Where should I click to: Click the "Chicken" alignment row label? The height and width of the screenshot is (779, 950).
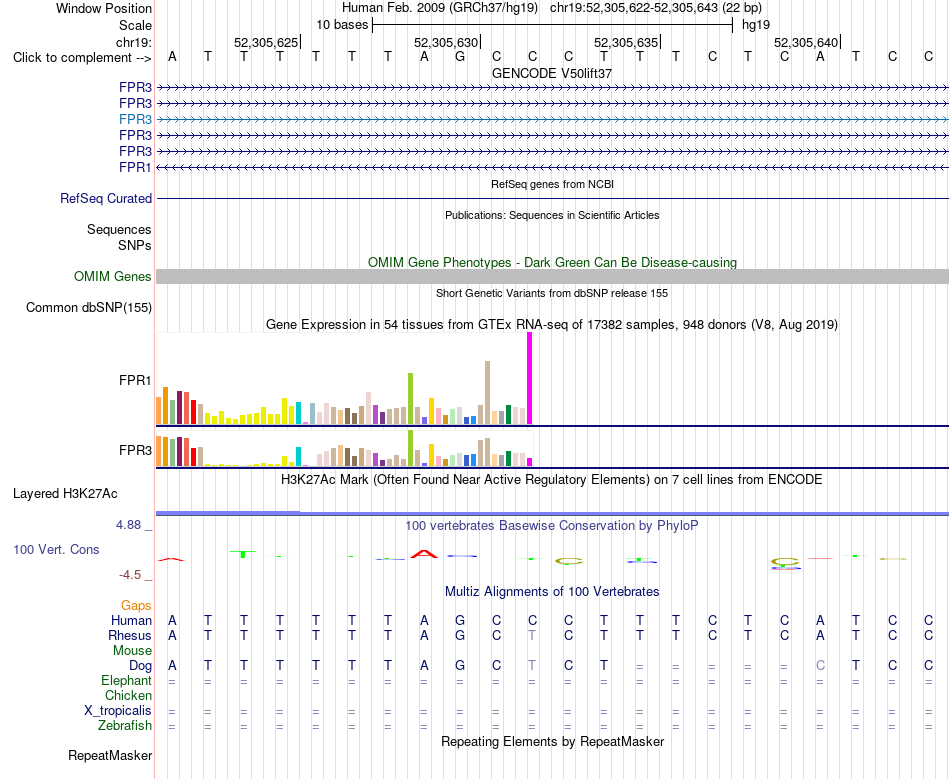point(128,695)
